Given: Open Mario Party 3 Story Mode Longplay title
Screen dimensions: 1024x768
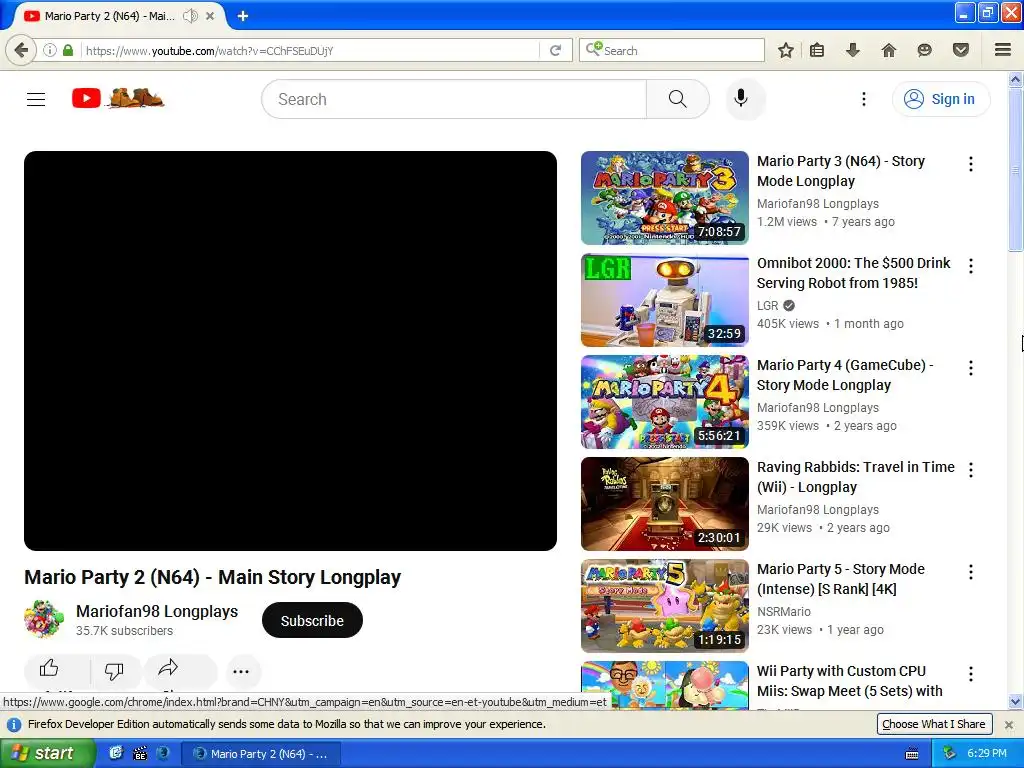Looking at the screenshot, I should [x=840, y=171].
